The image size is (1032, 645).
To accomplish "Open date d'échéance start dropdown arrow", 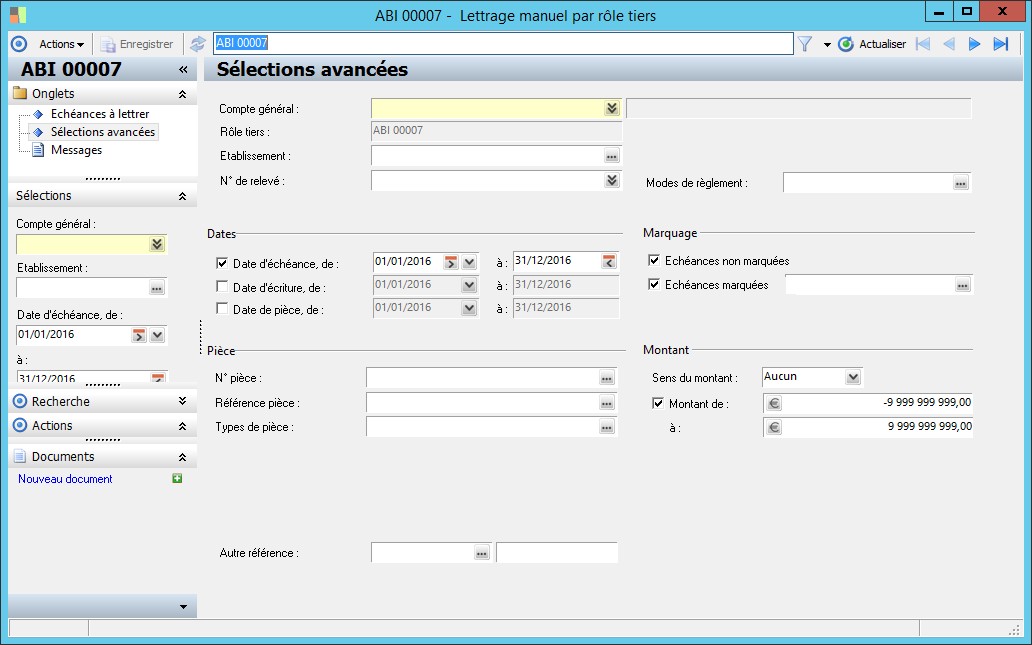I will (469, 263).
